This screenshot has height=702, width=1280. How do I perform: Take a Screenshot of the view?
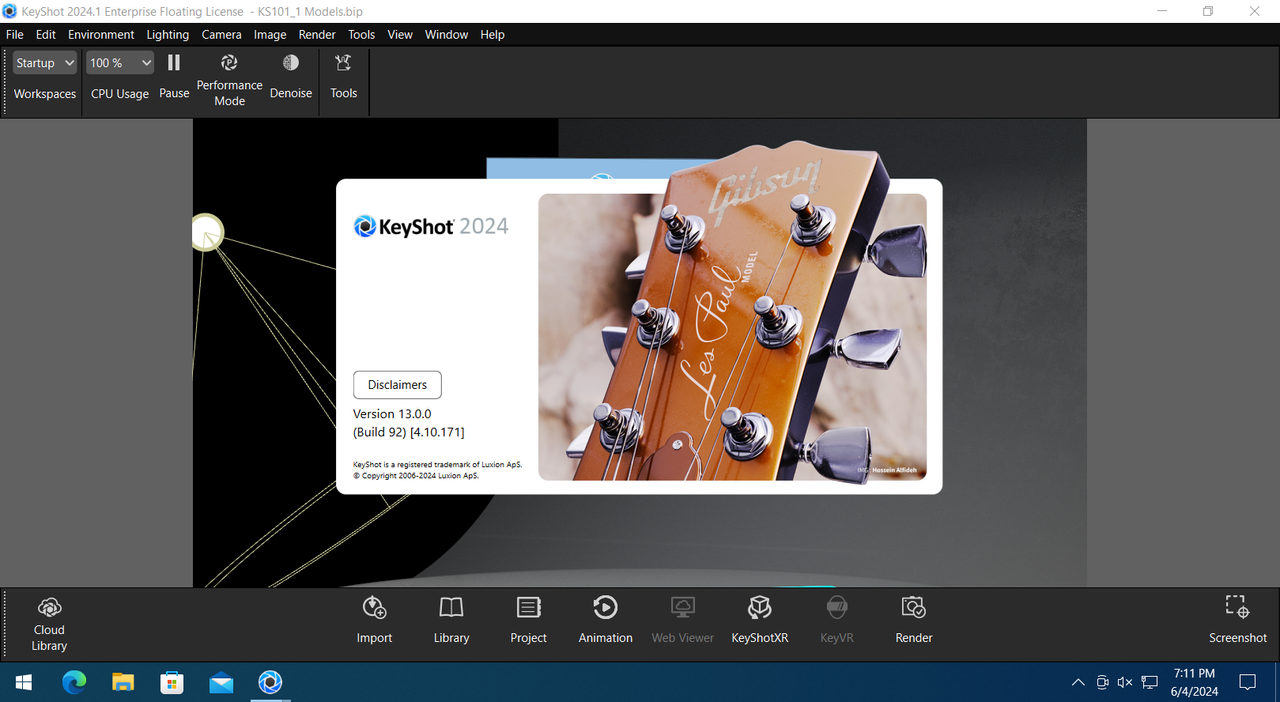click(x=1238, y=620)
